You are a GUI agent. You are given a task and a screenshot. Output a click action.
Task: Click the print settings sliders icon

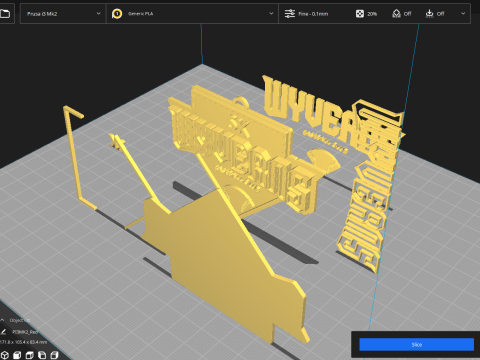(290, 14)
